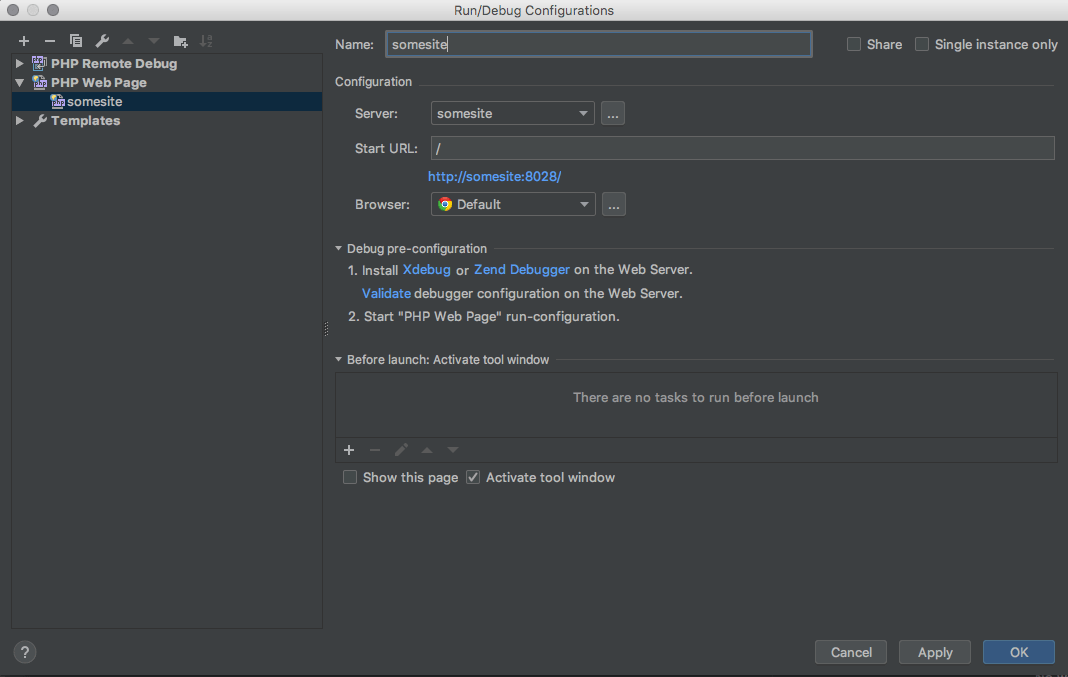Add a before launch task with plus

click(x=349, y=450)
